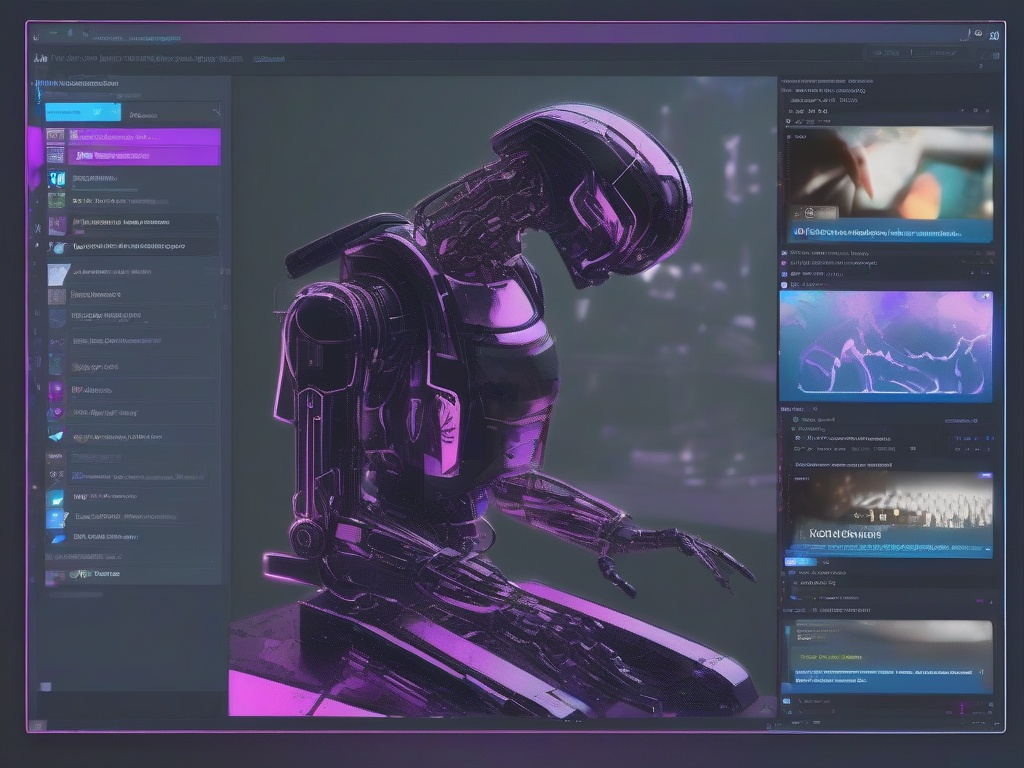Click the underlined blue link in the top toolbar
The image size is (1024, 768).
(268, 59)
